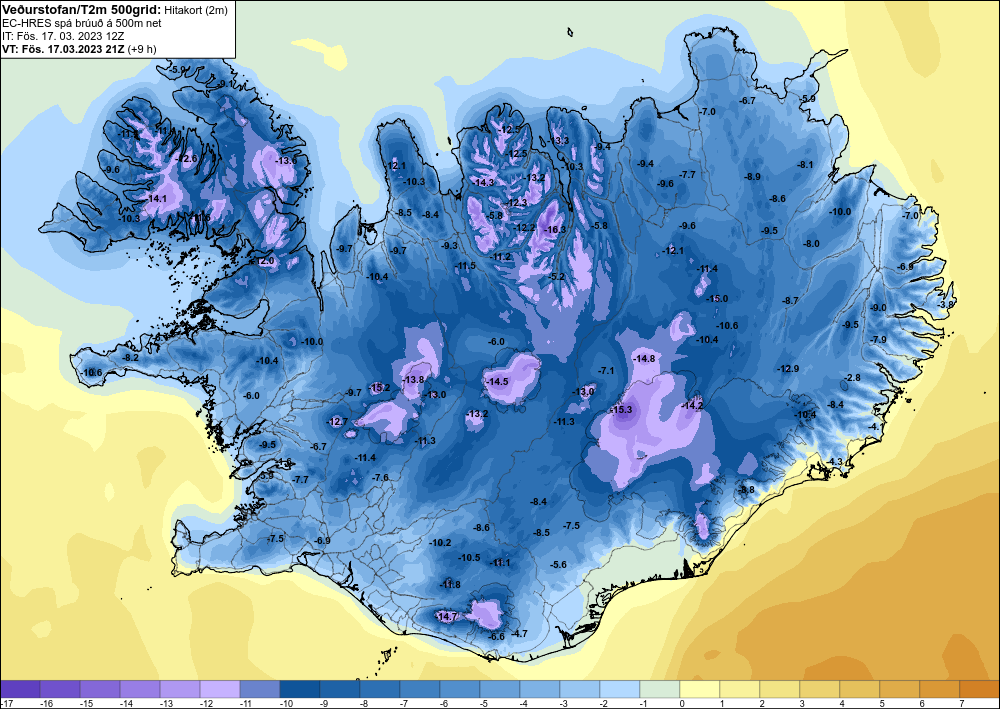Click the '-11.8' temperature value
The width and height of the screenshot is (1000, 709).
450,585
